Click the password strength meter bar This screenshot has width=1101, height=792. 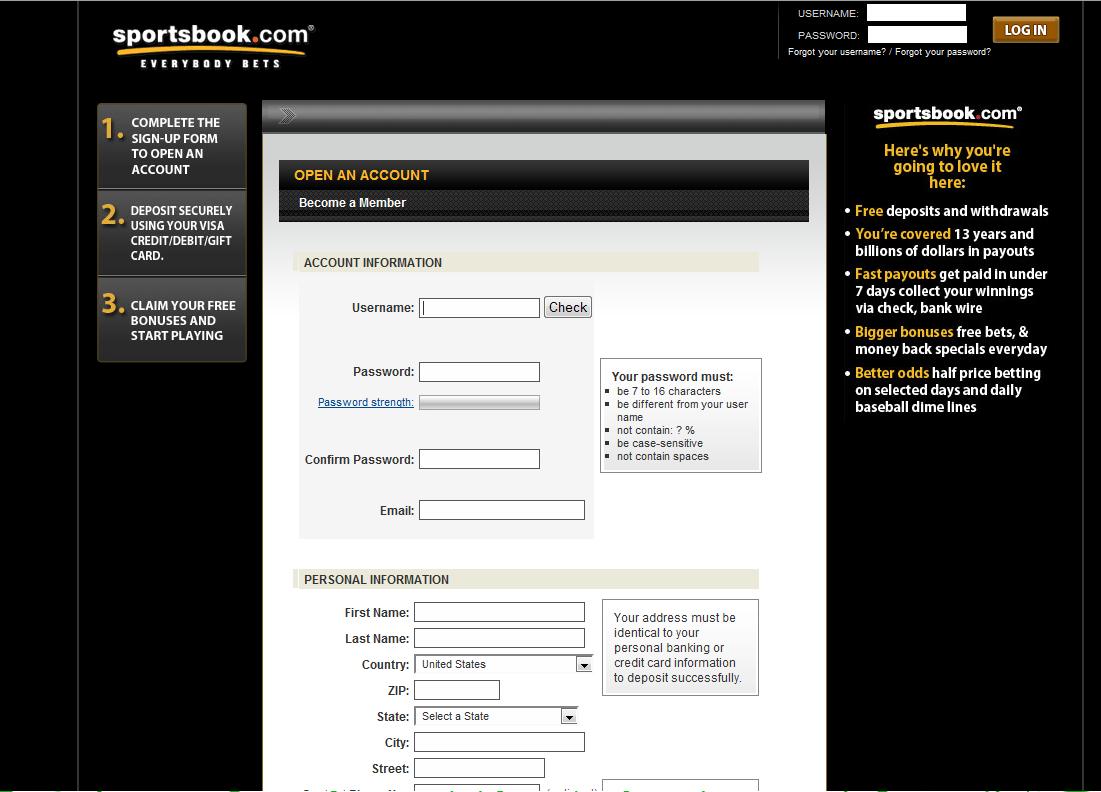[x=480, y=402]
